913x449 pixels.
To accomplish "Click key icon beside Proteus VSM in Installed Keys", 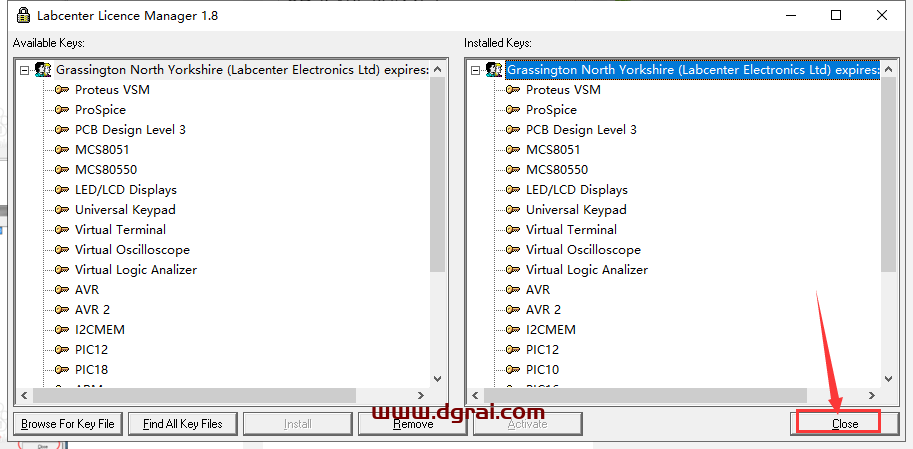I will point(513,90).
